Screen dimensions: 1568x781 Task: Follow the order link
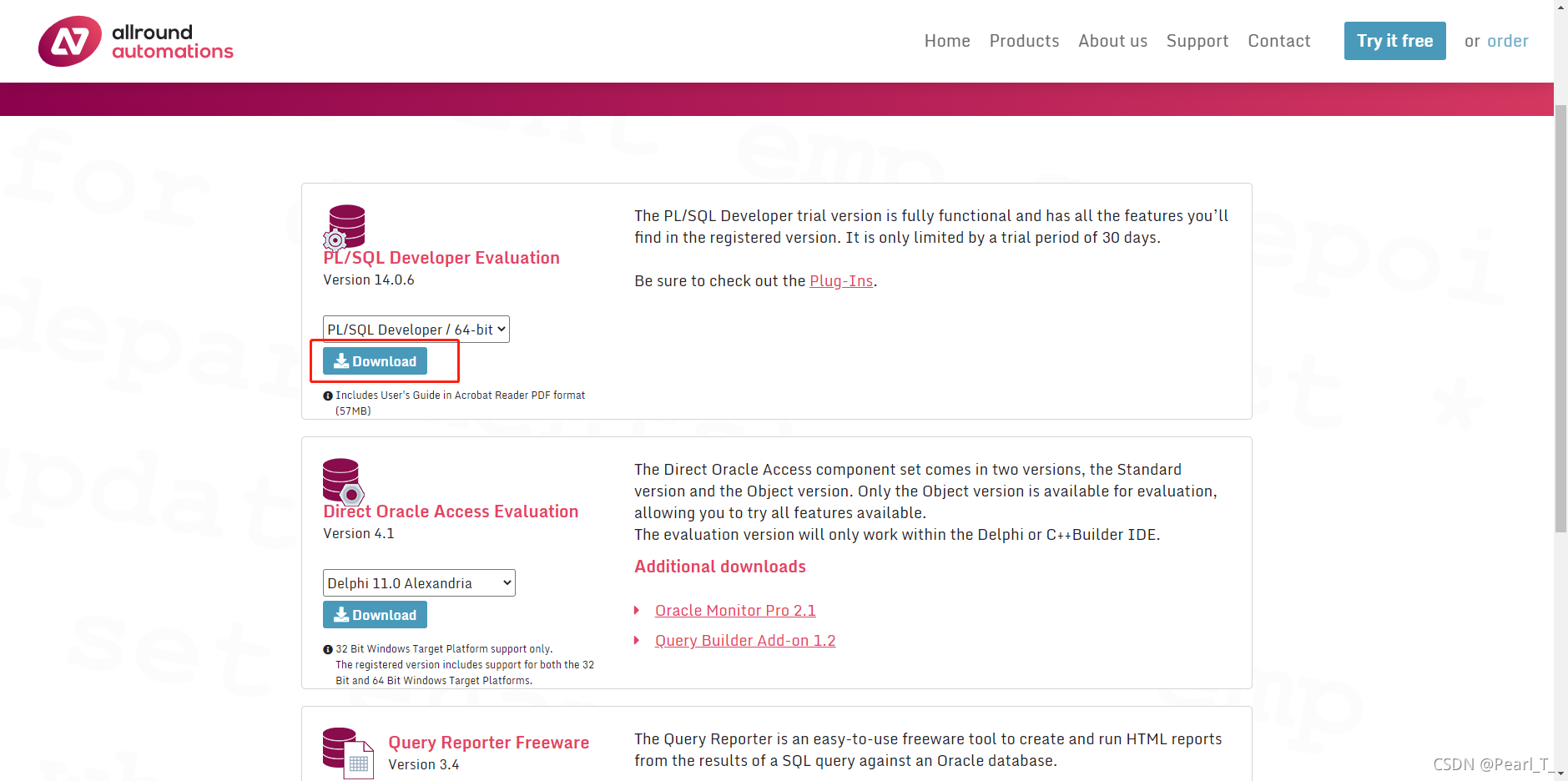1507,41
